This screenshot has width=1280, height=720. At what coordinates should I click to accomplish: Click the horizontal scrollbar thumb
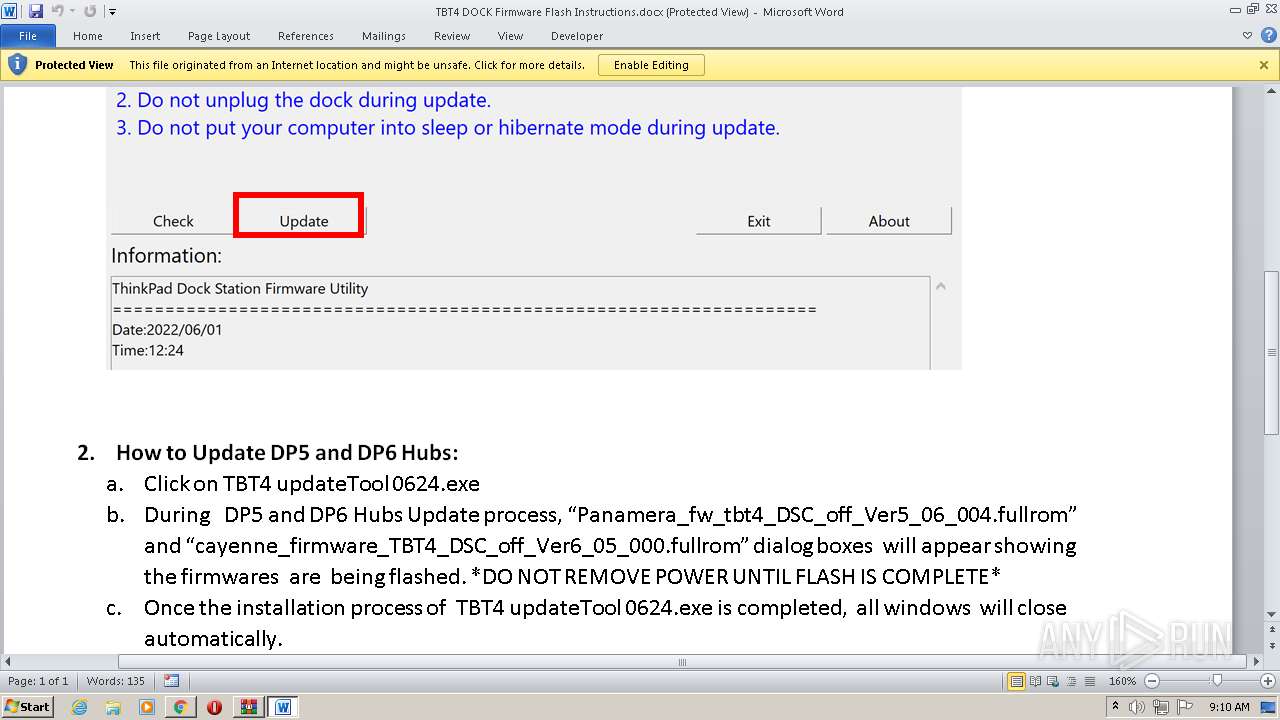coord(682,662)
